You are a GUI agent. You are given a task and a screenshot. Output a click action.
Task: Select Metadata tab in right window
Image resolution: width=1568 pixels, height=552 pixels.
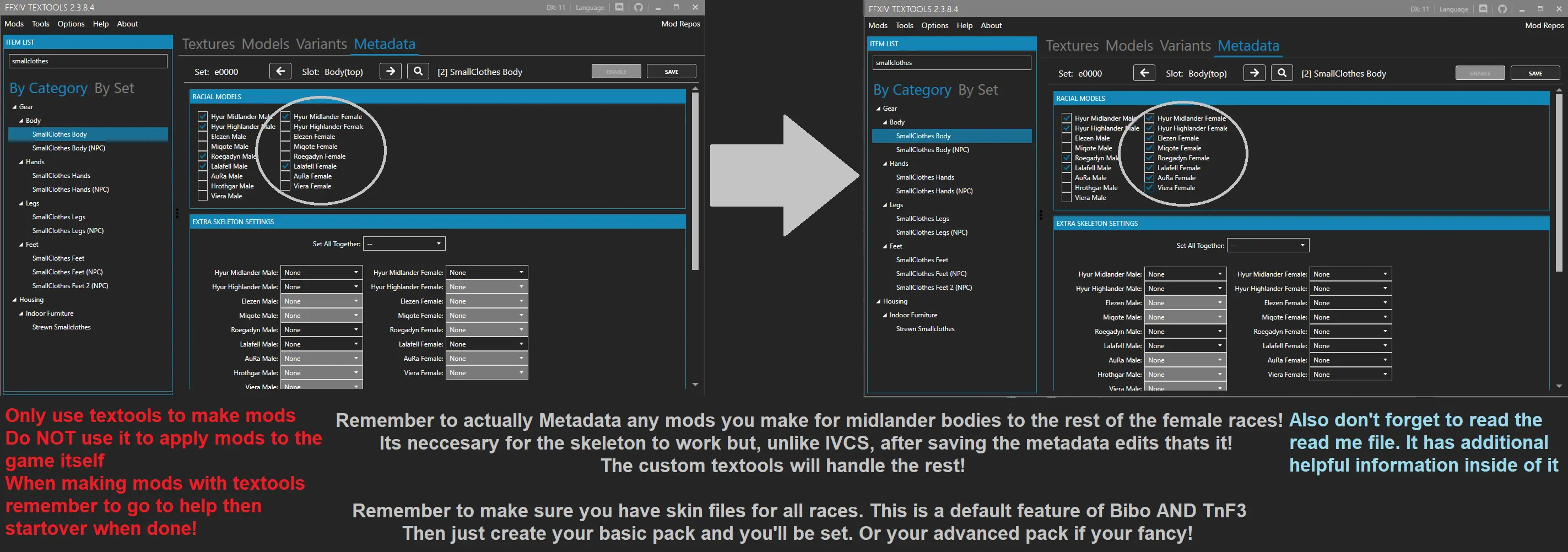[x=1248, y=46]
